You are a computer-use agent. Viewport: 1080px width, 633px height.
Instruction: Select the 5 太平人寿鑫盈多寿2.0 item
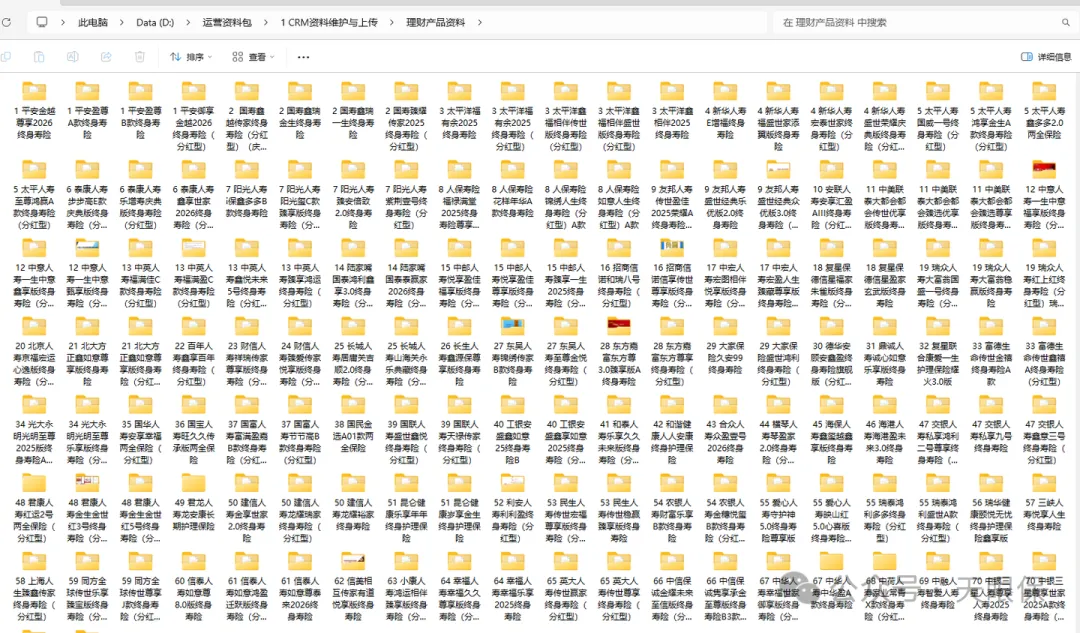1043,110
